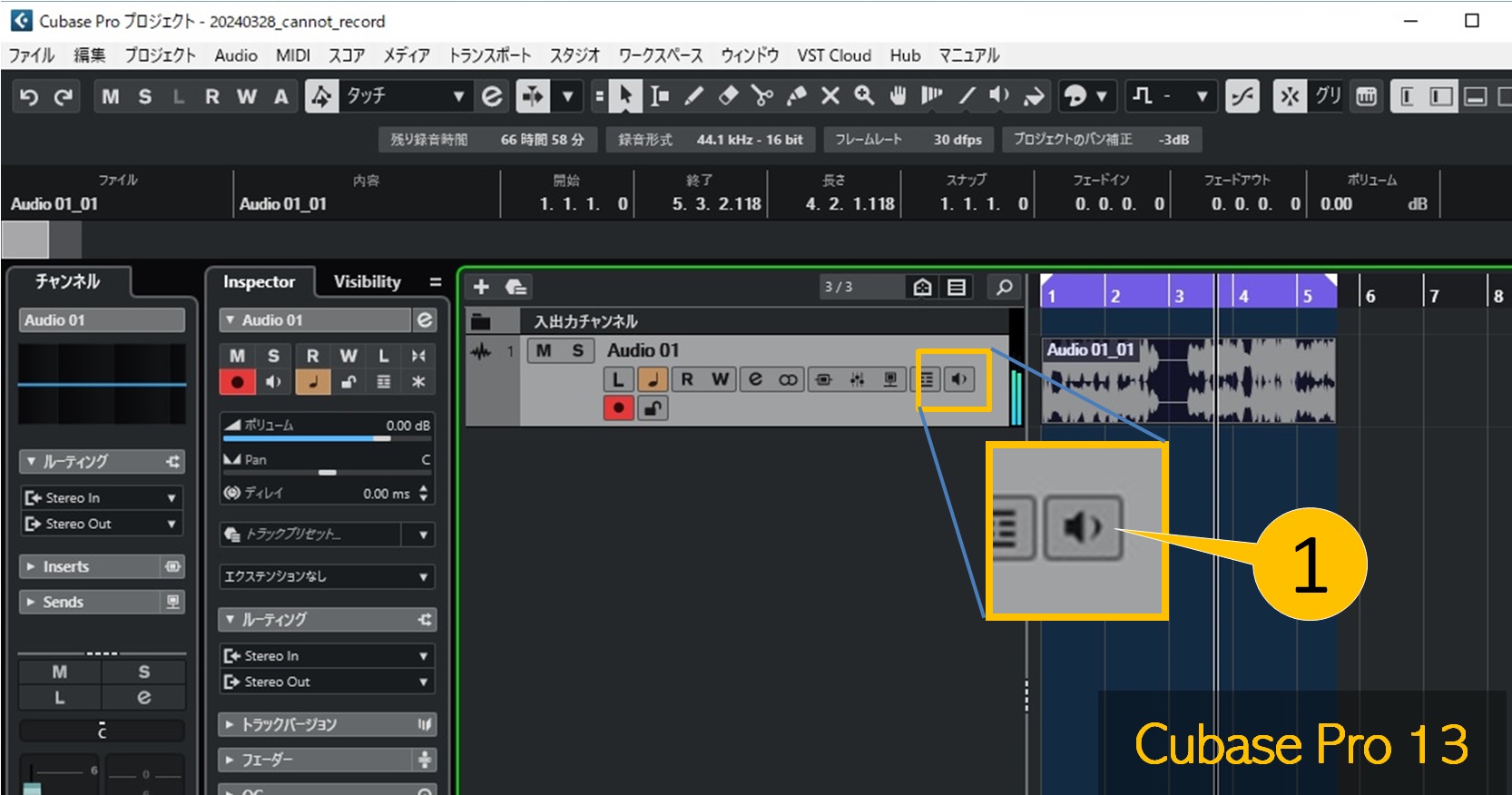Click the Redo arrow in the toolbar
Screen dimensions: 1512x795
63,96
